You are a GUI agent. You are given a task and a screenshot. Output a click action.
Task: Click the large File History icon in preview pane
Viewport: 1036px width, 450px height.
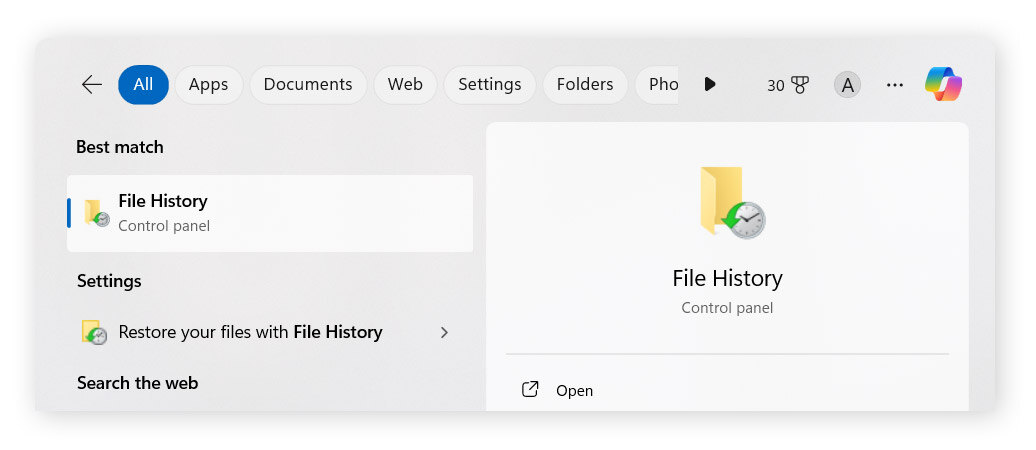(732, 202)
